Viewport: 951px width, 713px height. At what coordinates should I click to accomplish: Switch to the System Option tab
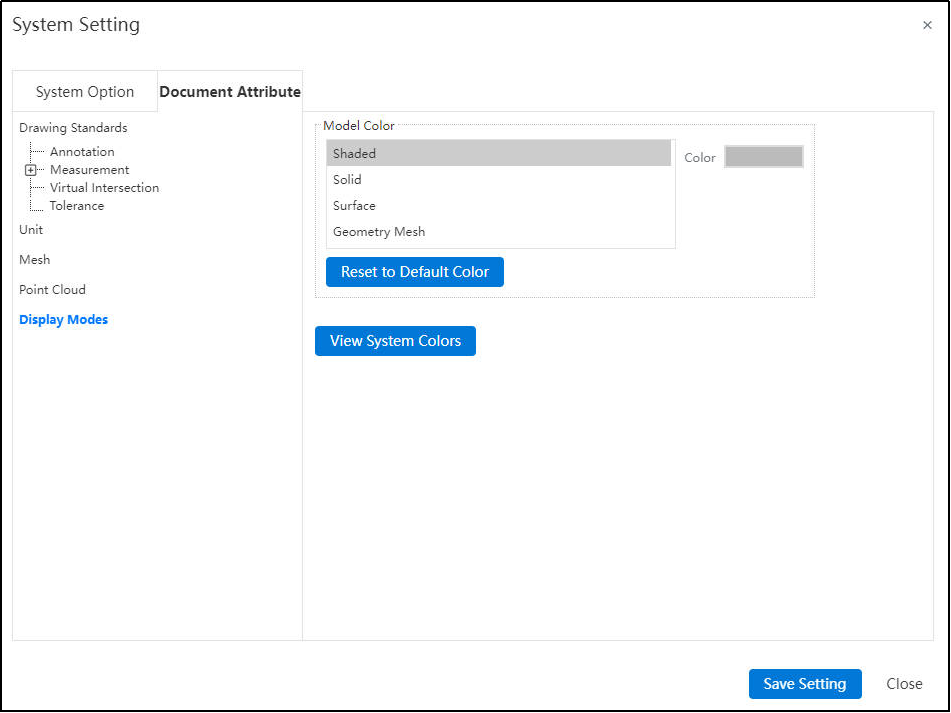pos(85,92)
